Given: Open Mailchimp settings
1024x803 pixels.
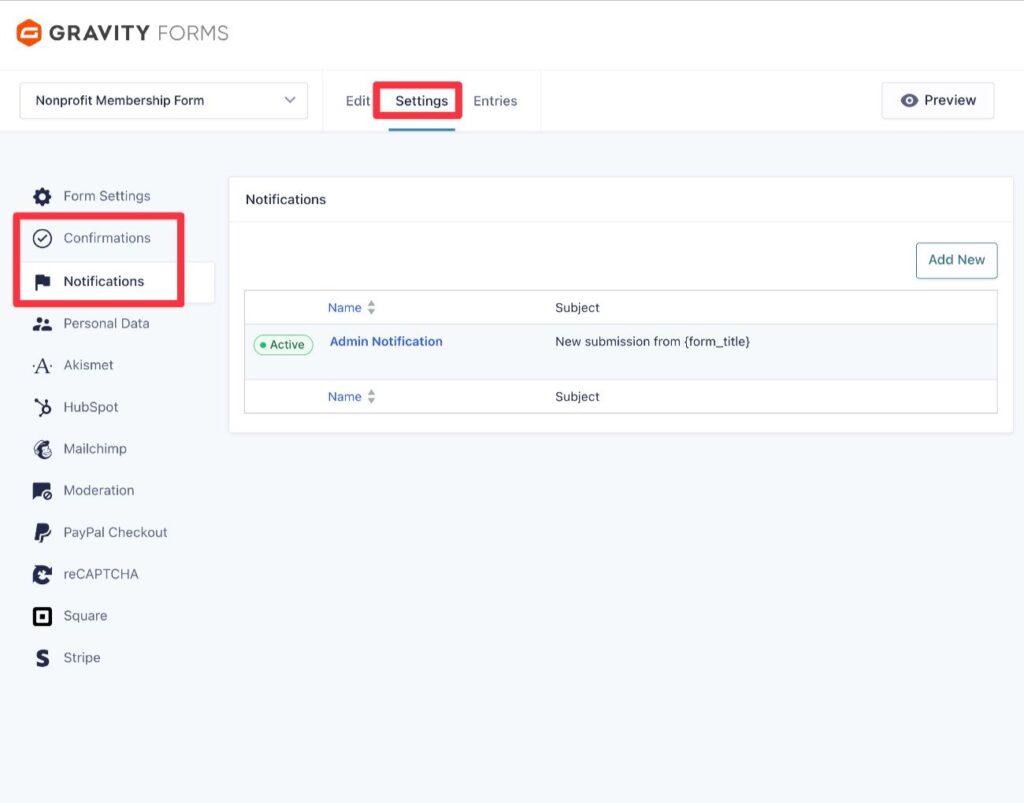Looking at the screenshot, I should [95, 449].
